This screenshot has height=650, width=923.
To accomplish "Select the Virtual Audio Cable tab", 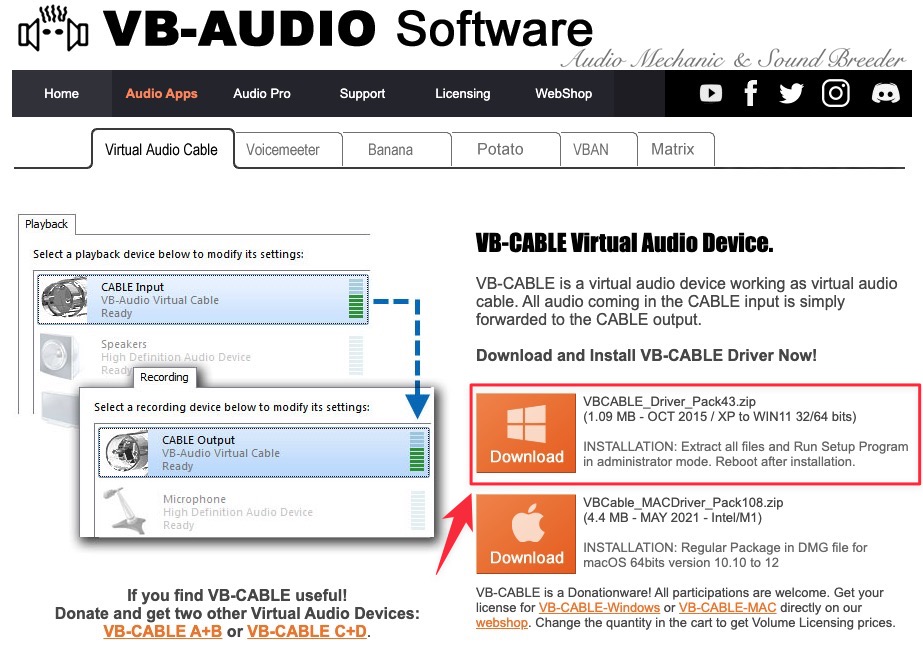I will [162, 150].
